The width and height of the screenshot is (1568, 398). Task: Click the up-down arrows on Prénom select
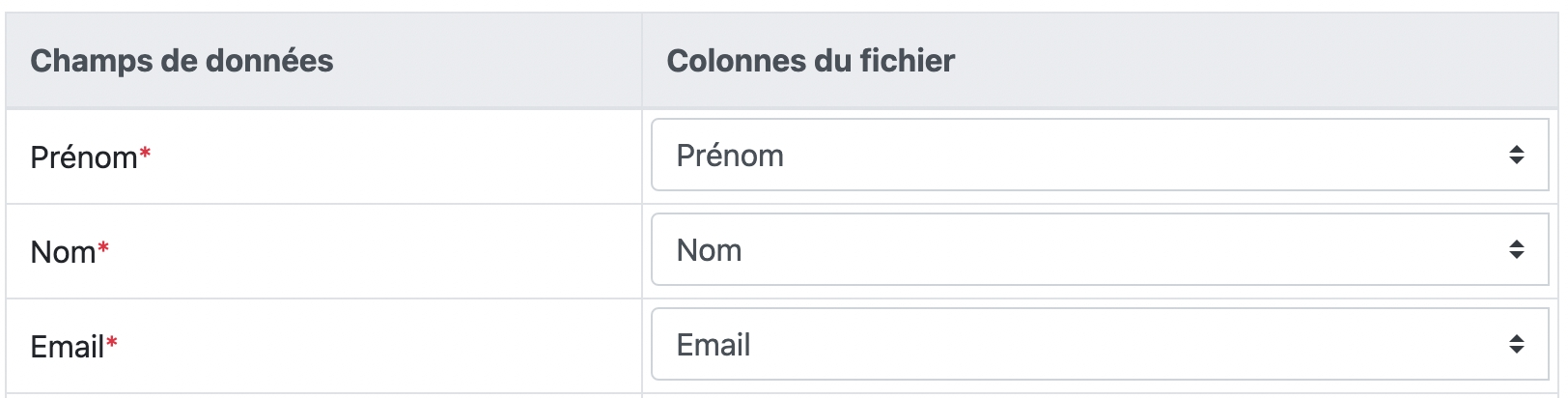(1516, 156)
